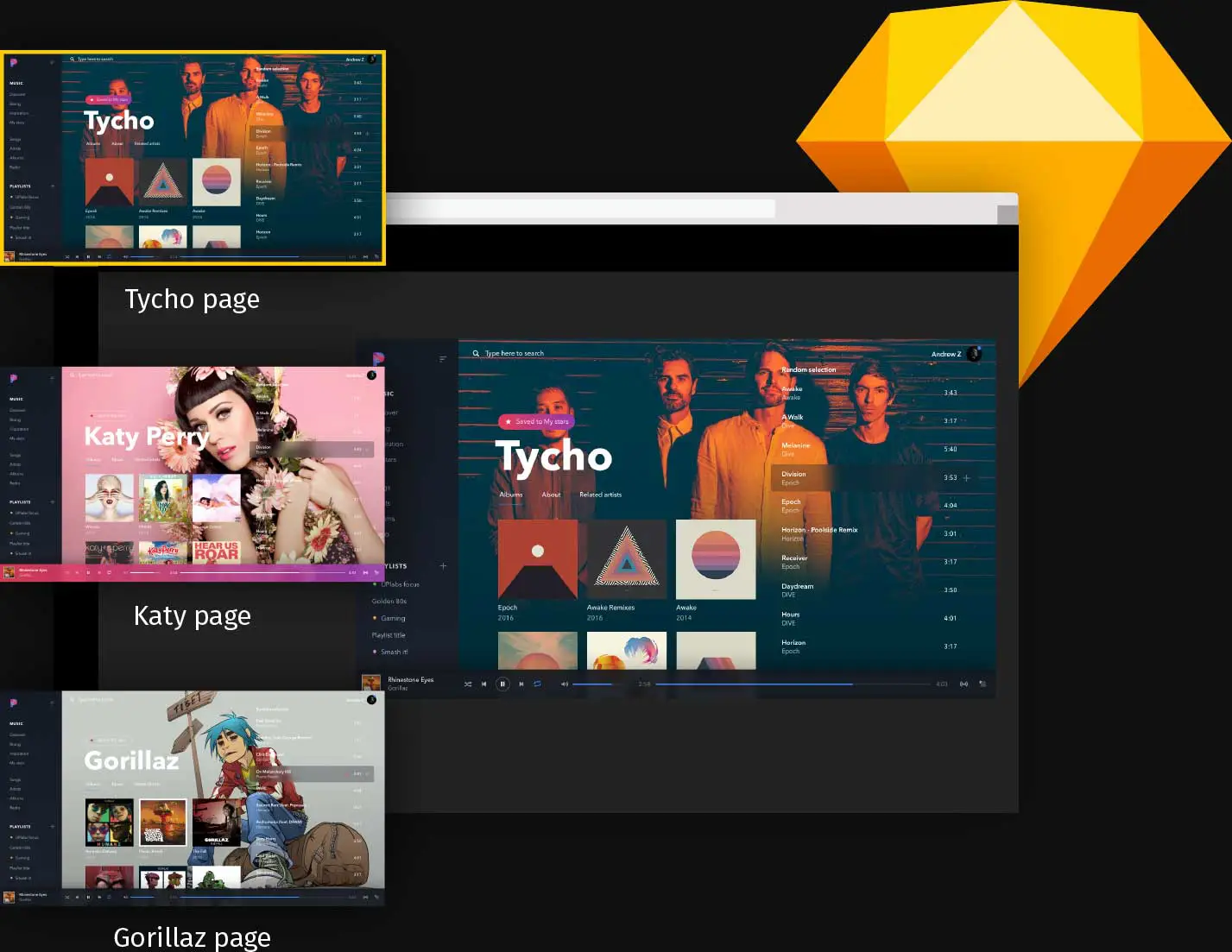Click previous track in the large preview player

[484, 684]
